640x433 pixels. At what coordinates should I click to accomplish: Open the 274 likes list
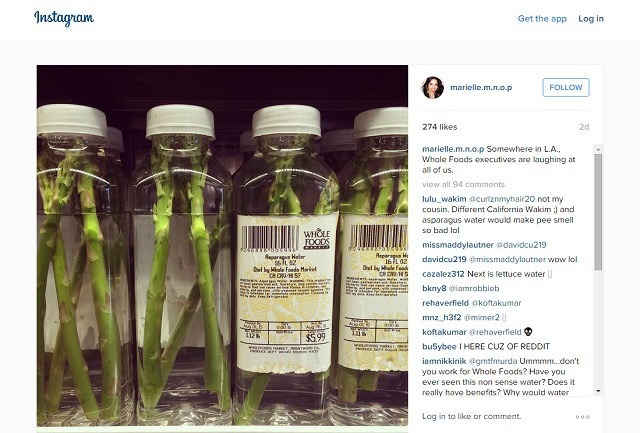(440, 127)
